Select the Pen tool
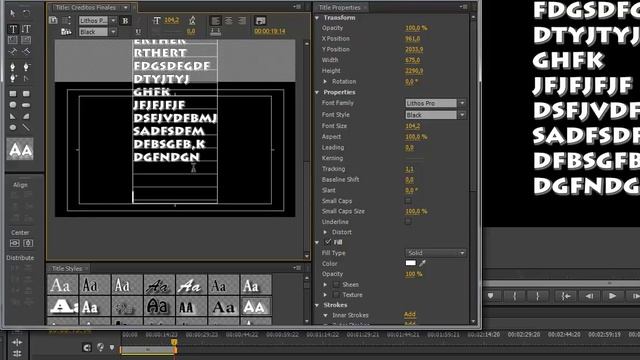Viewport: 640px width, 360px height. click(x=13, y=67)
